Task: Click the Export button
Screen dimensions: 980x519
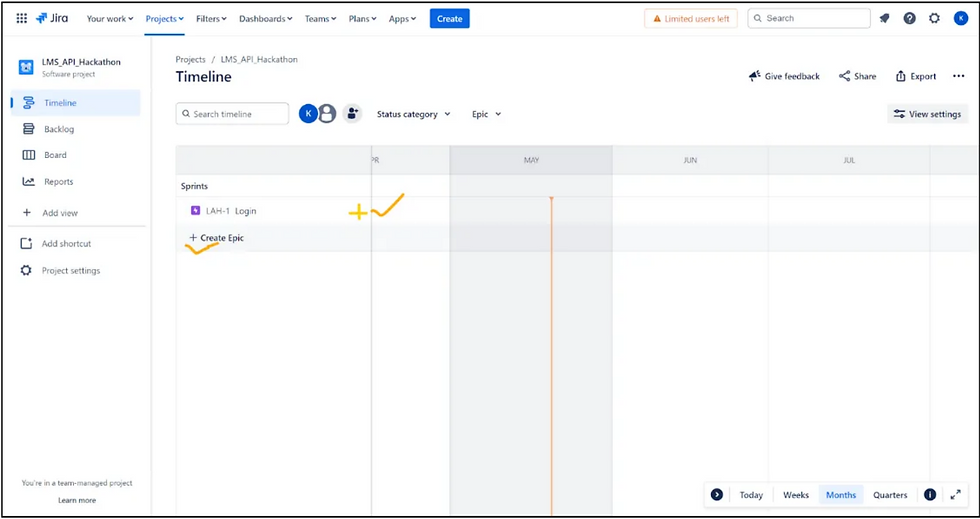Action: click(916, 76)
